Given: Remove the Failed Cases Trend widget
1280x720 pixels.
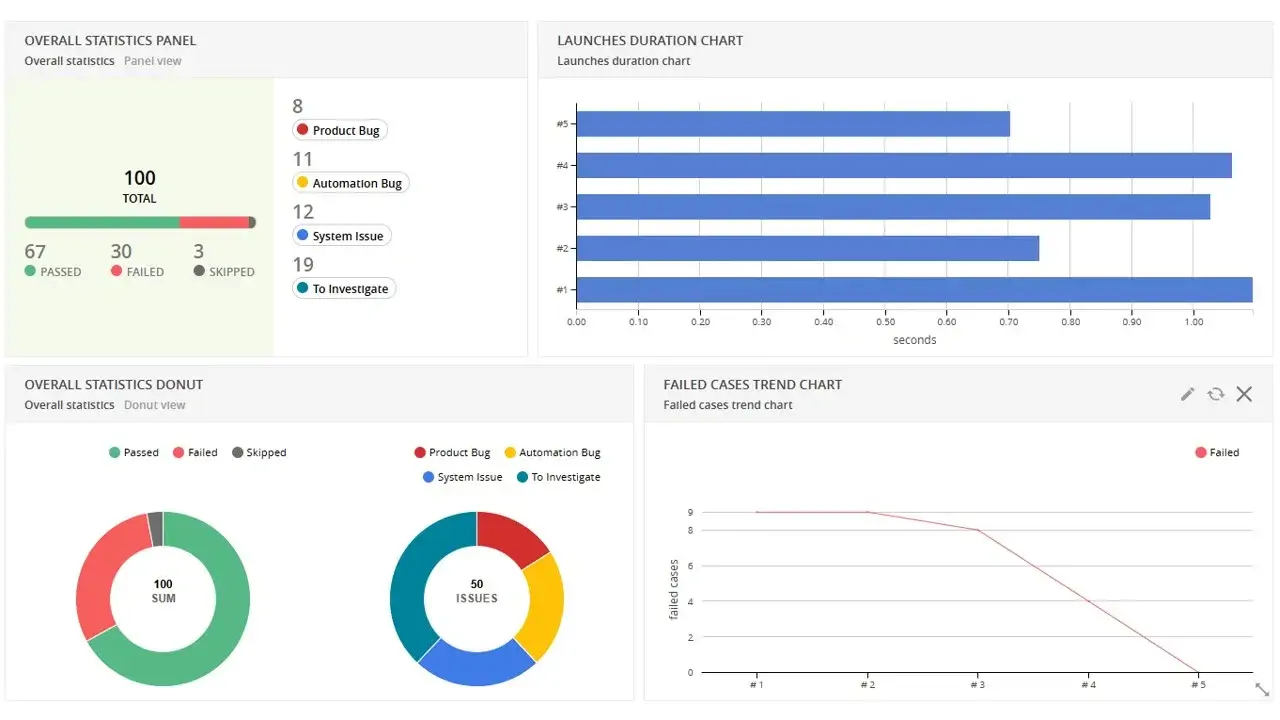Looking at the screenshot, I should point(1244,394).
